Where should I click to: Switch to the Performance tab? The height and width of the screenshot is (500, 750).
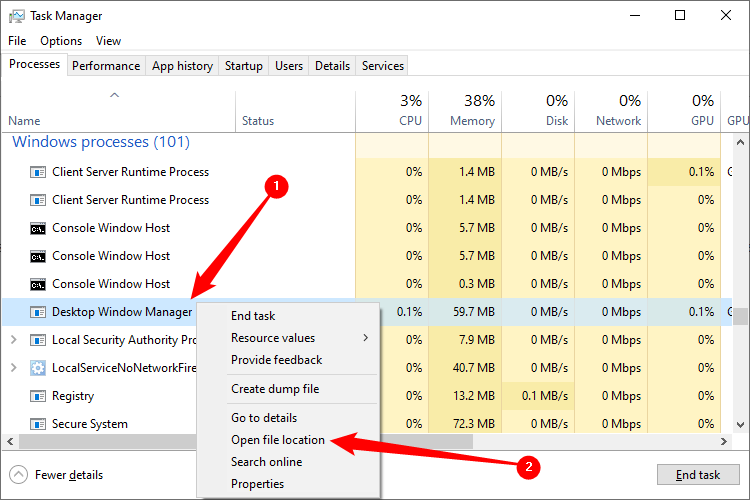point(105,66)
